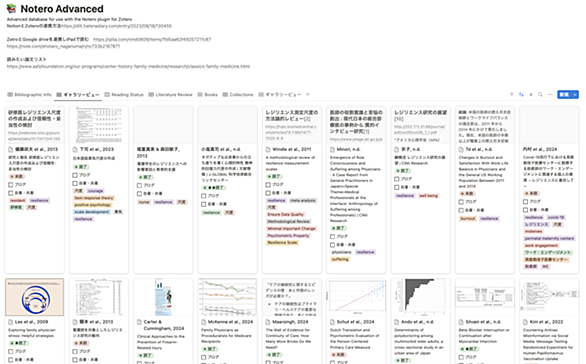The image size is (586, 364).
Task: Click the page icon beside Kim et al., 2022
Action: 525,322
